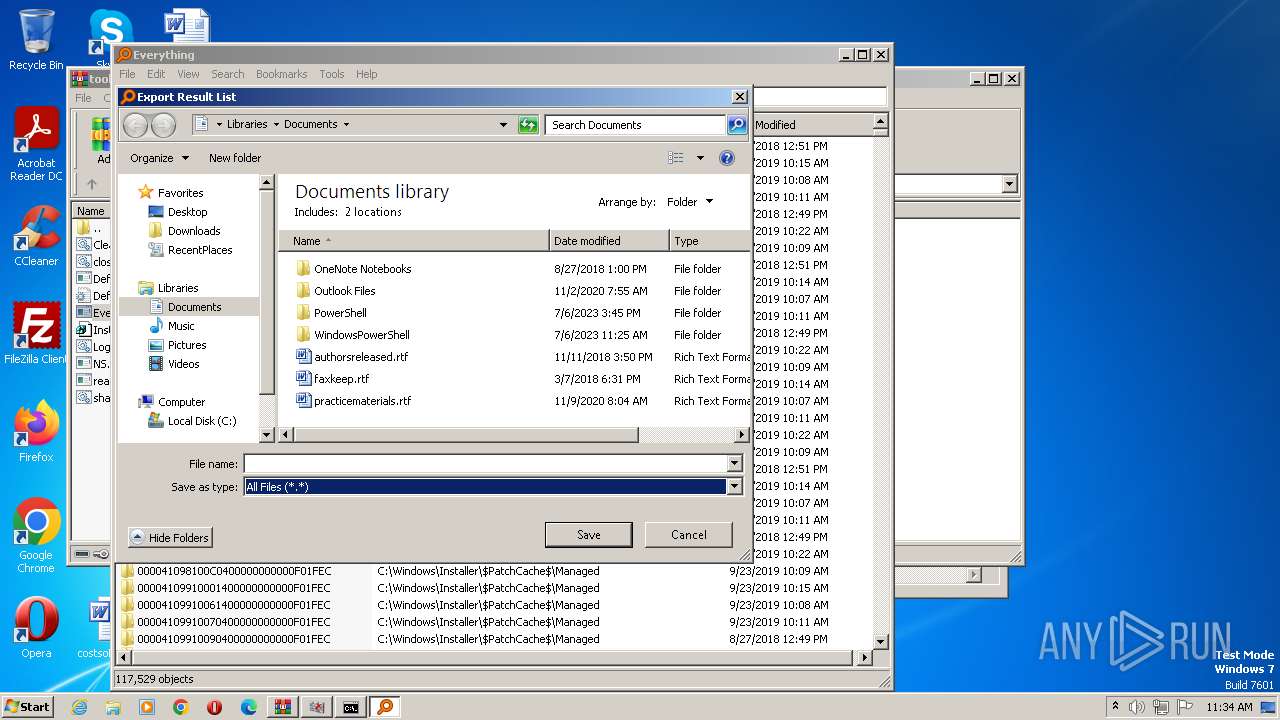Open Search menu in Everything window
The width and height of the screenshot is (1280, 720).
pyautogui.click(x=227, y=74)
